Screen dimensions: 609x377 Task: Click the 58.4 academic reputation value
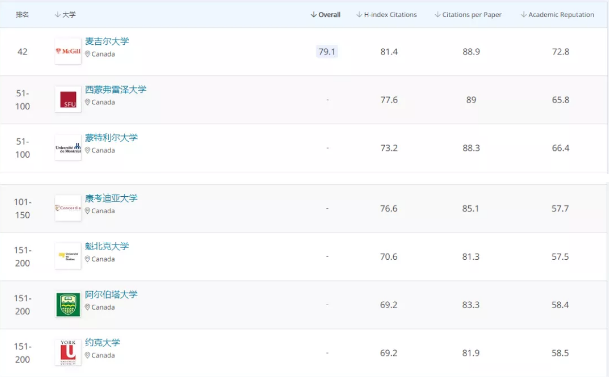560,305
